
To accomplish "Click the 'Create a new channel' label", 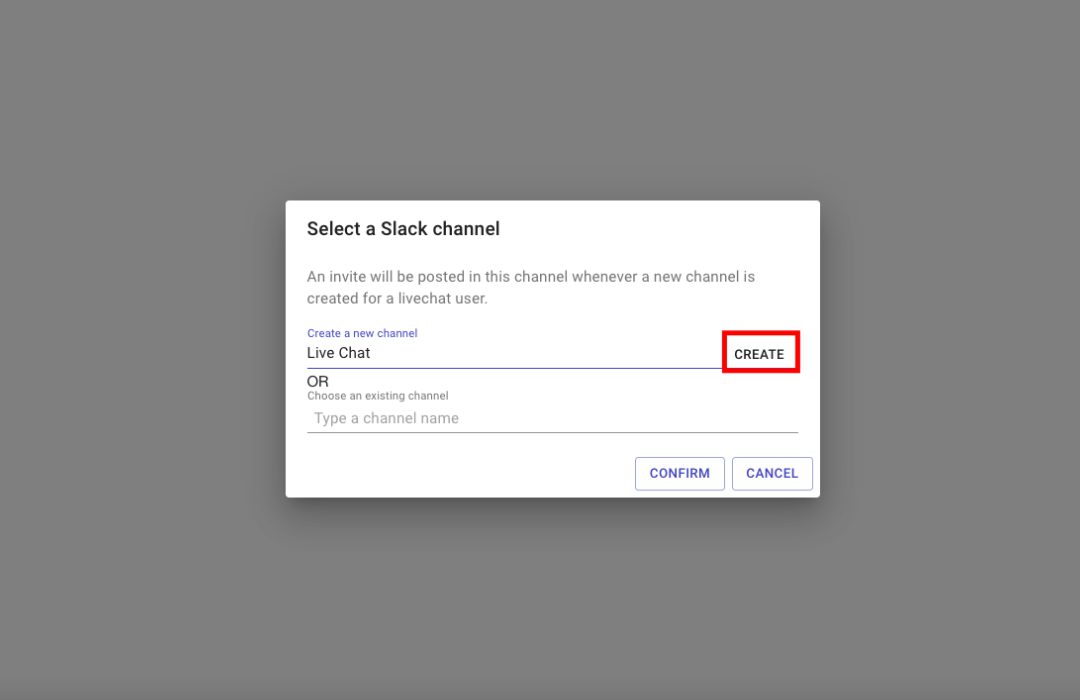I will click(x=362, y=333).
